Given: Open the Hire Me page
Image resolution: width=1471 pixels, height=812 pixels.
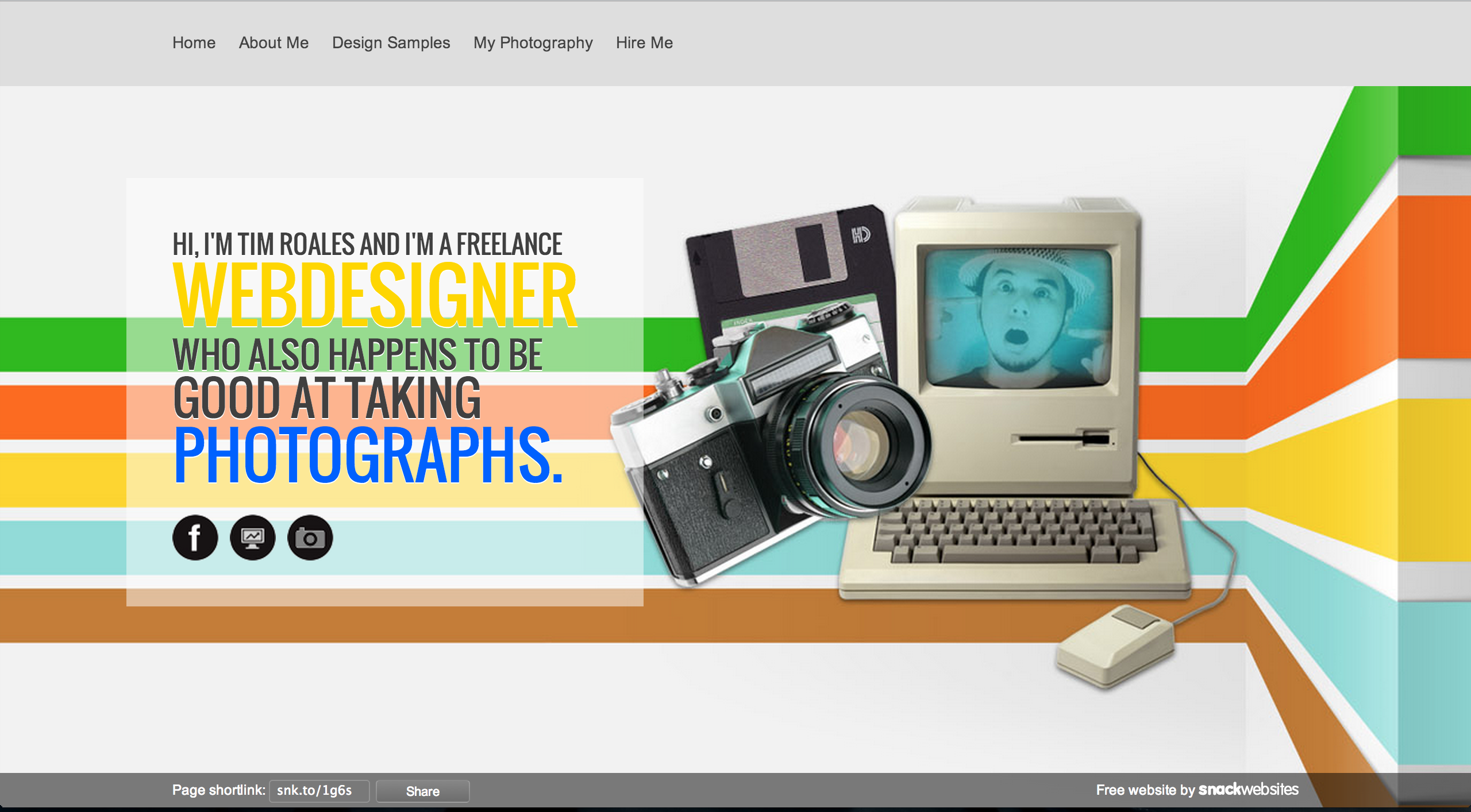Looking at the screenshot, I should pos(645,43).
